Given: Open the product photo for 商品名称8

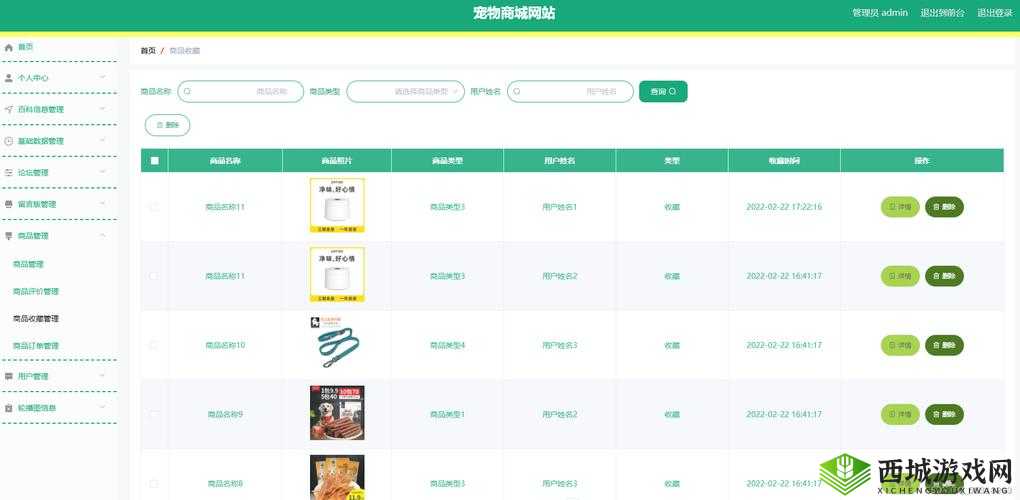Looking at the screenshot, I should [337, 477].
